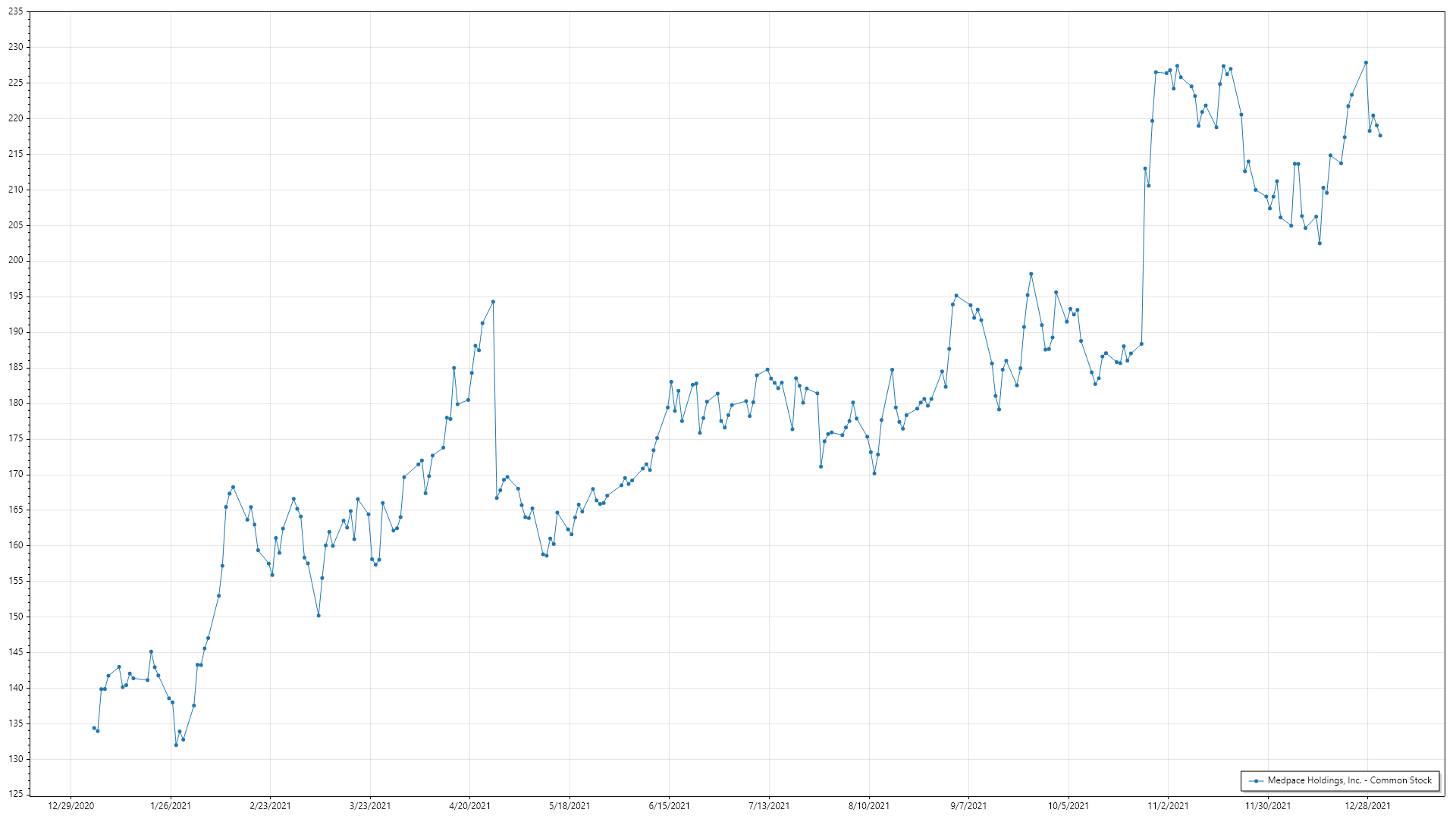This screenshot has width=1456, height=819.
Task: Click the legend line marker icon
Action: click(1256, 781)
